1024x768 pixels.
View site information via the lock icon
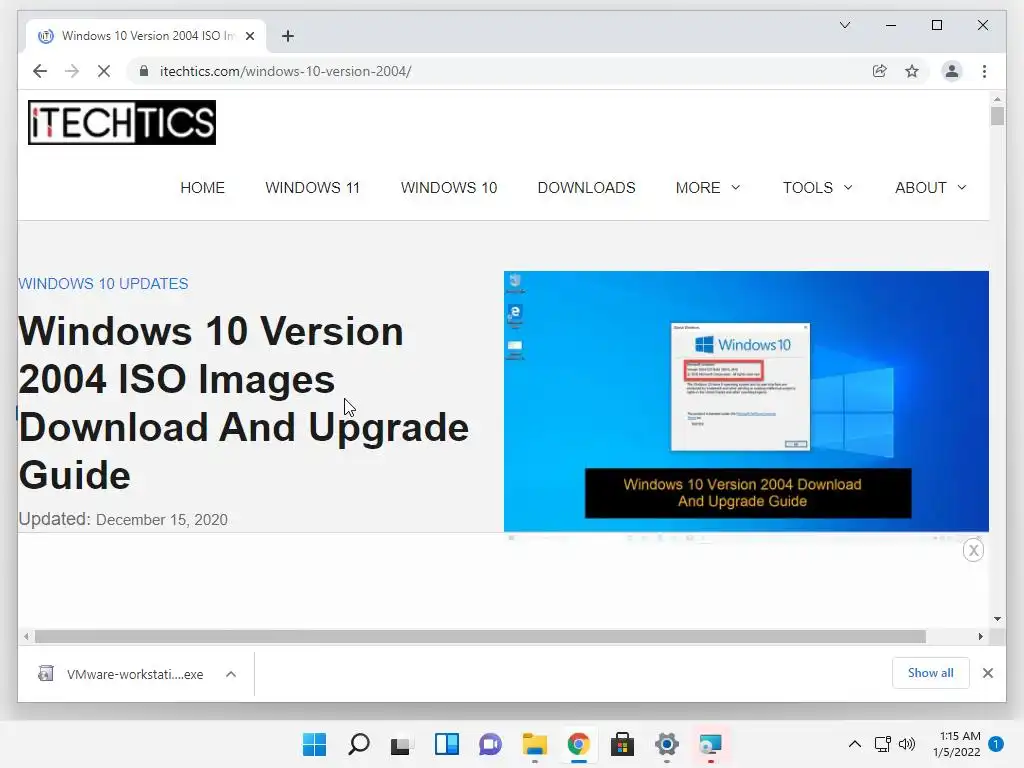tap(144, 71)
